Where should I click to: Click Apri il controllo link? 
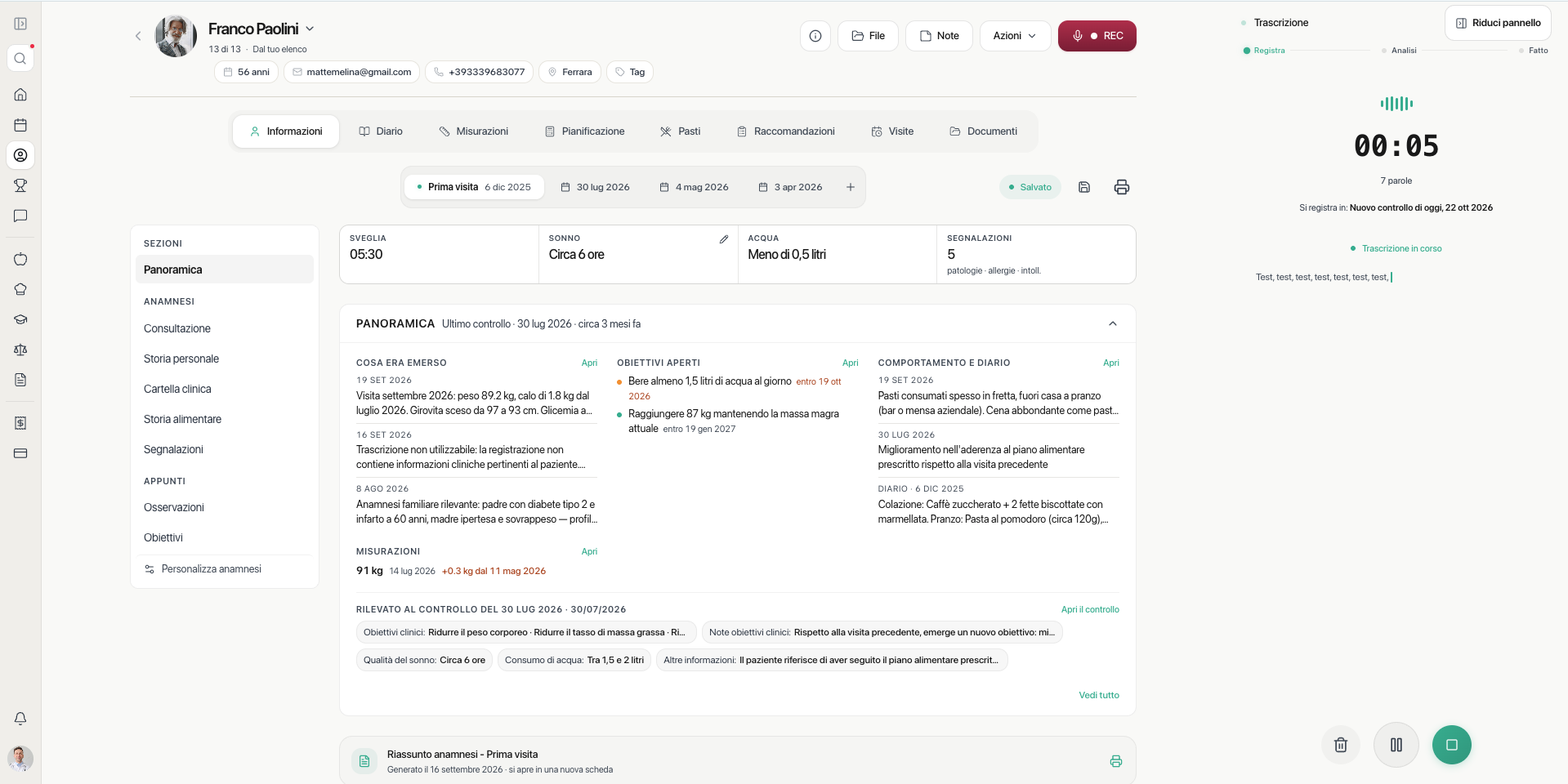[1090, 609]
